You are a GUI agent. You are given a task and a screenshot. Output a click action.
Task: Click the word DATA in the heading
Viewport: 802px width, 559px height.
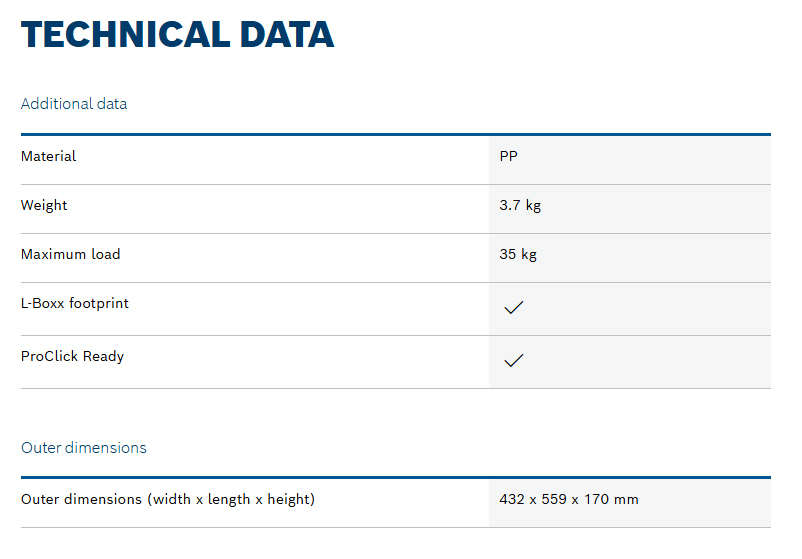[285, 35]
